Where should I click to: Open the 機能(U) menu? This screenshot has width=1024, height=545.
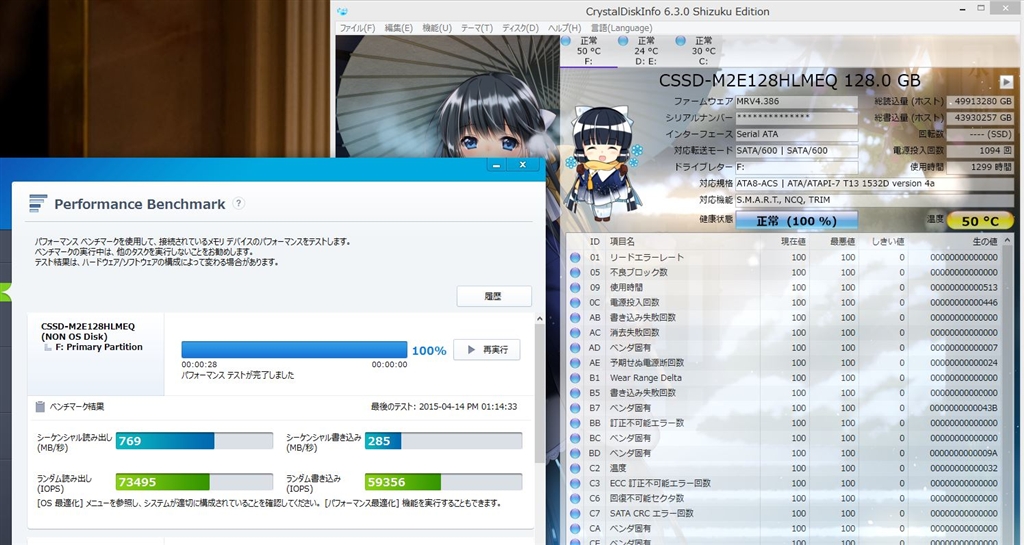tap(437, 28)
